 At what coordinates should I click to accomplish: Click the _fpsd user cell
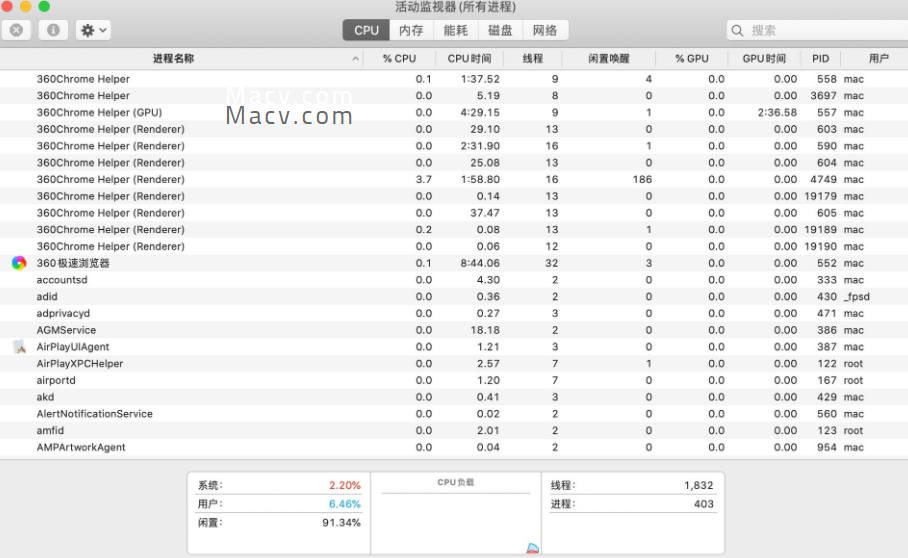pyautogui.click(x=856, y=296)
